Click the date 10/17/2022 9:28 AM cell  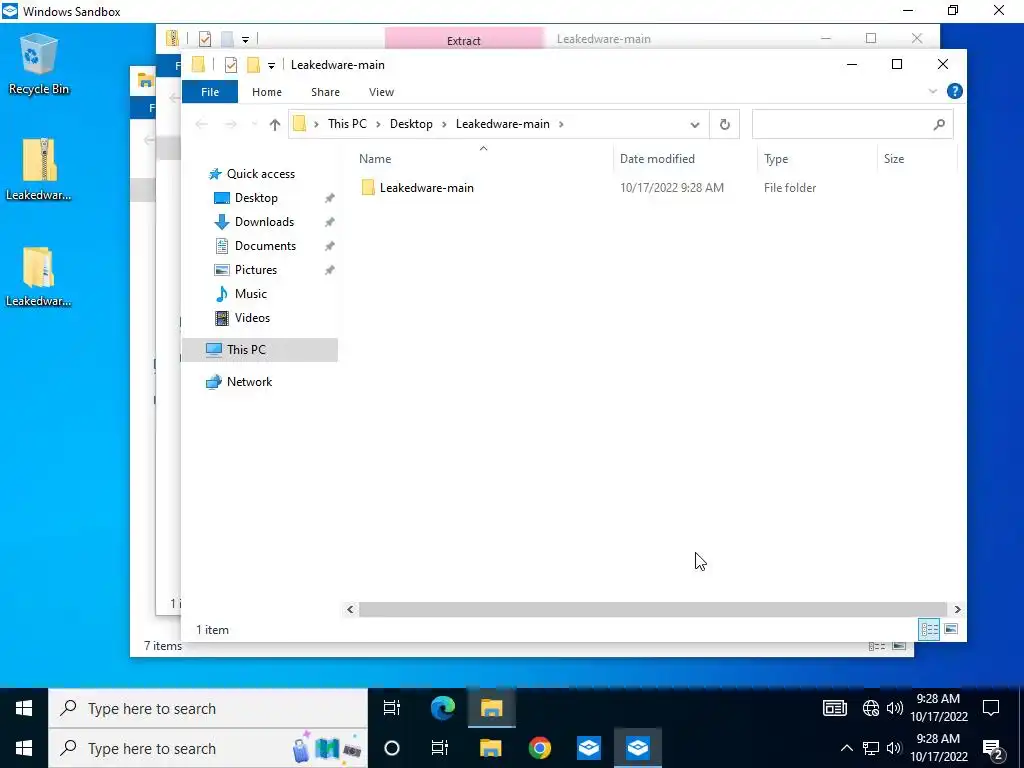pos(671,188)
